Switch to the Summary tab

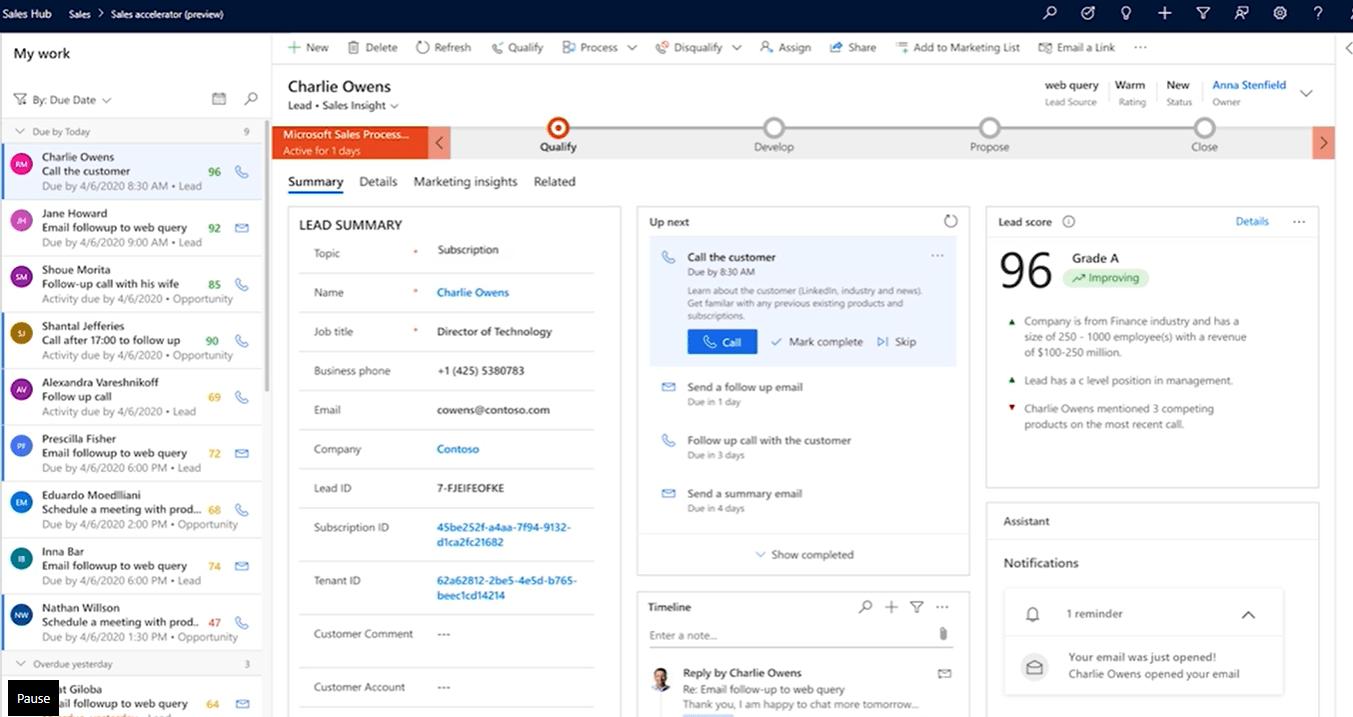(x=316, y=182)
